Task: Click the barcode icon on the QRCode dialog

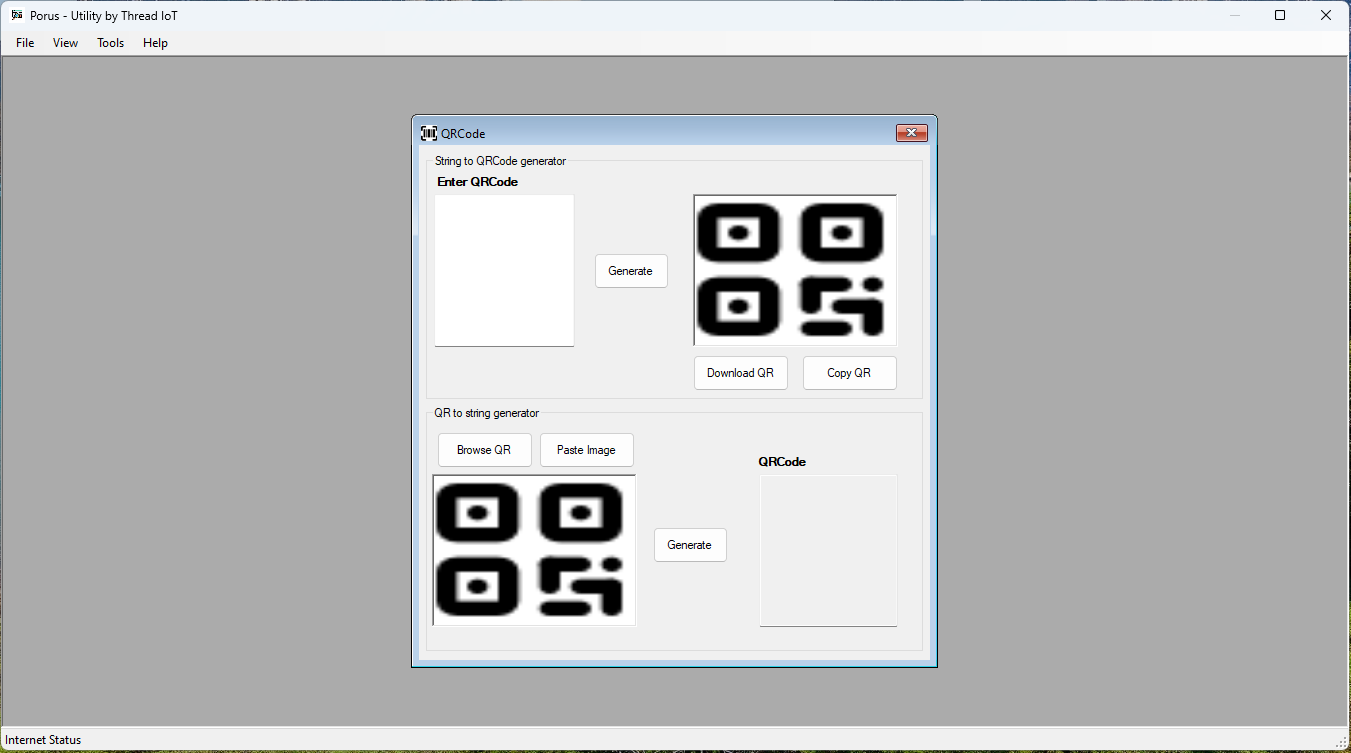Action: 428,132
